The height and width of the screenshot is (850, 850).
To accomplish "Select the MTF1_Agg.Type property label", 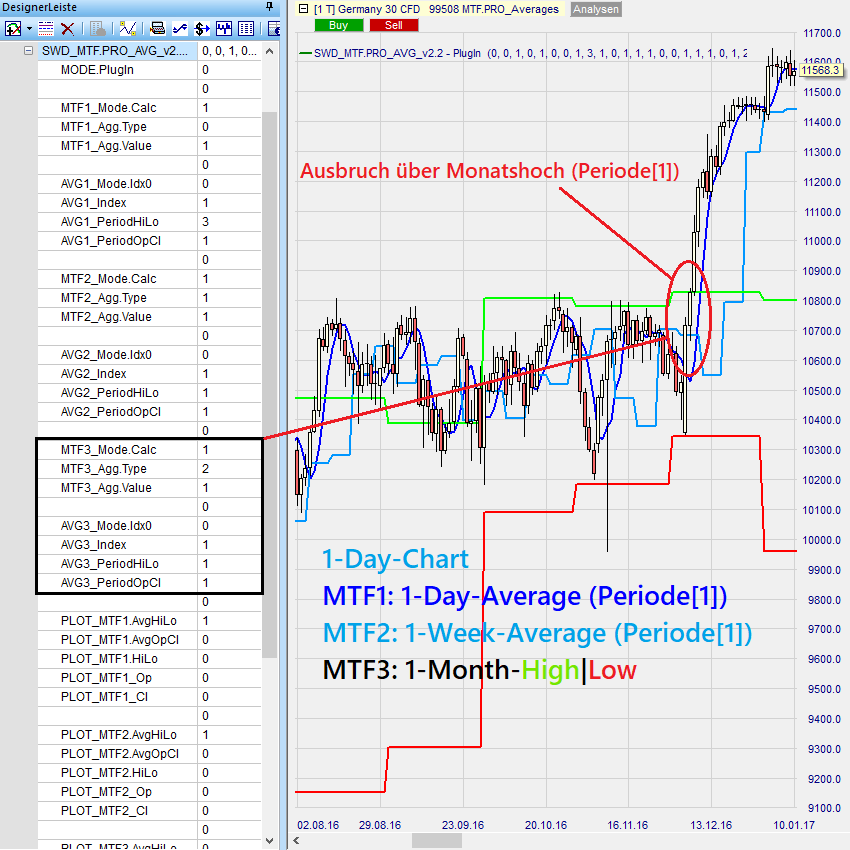I will pos(104,127).
